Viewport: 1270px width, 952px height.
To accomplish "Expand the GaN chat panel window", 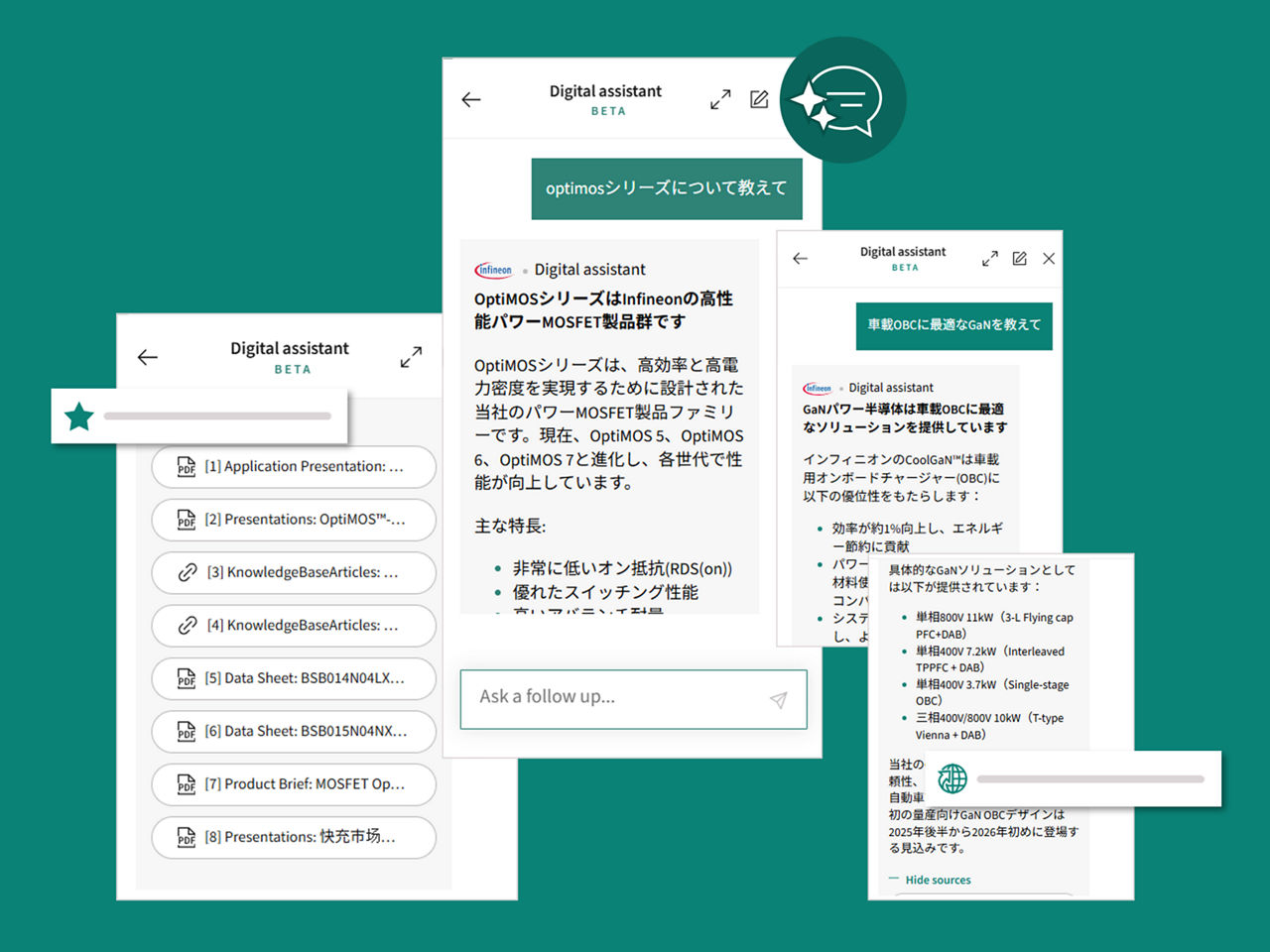I will click(989, 259).
